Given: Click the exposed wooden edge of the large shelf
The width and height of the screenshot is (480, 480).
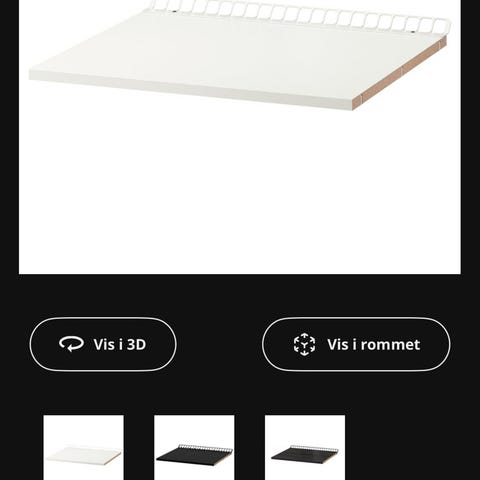Looking at the screenshot, I should coord(400,73).
